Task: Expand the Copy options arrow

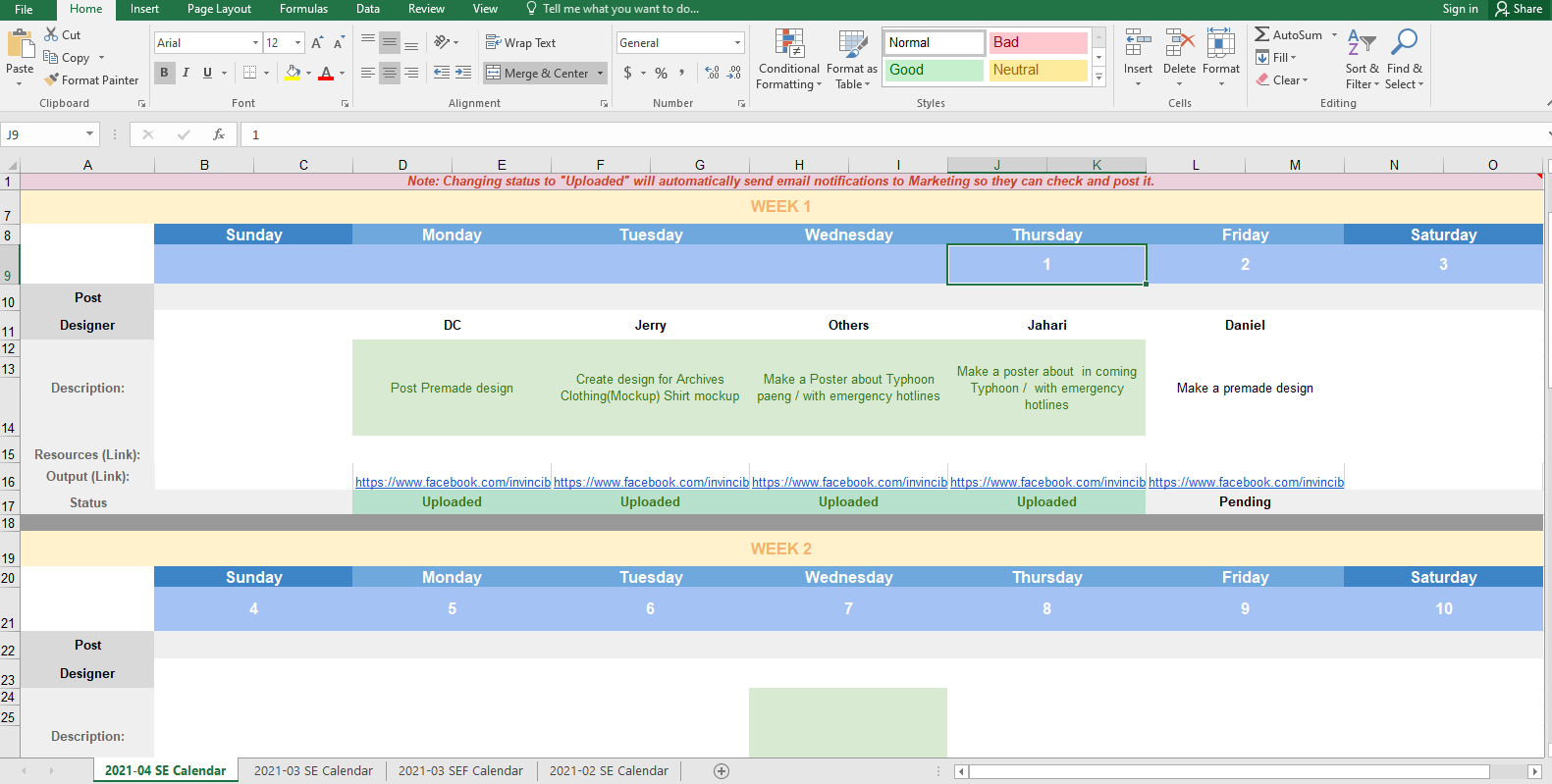Action: [x=101, y=58]
